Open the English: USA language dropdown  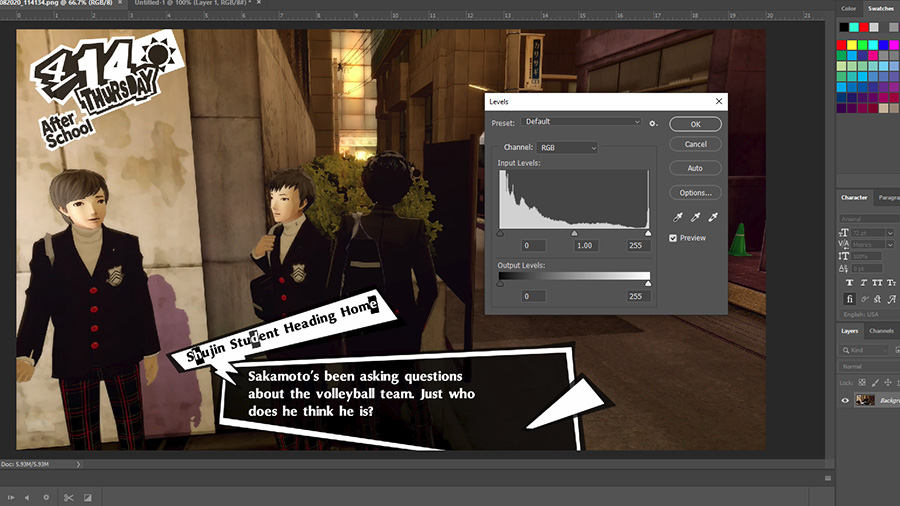pyautogui.click(x=869, y=314)
